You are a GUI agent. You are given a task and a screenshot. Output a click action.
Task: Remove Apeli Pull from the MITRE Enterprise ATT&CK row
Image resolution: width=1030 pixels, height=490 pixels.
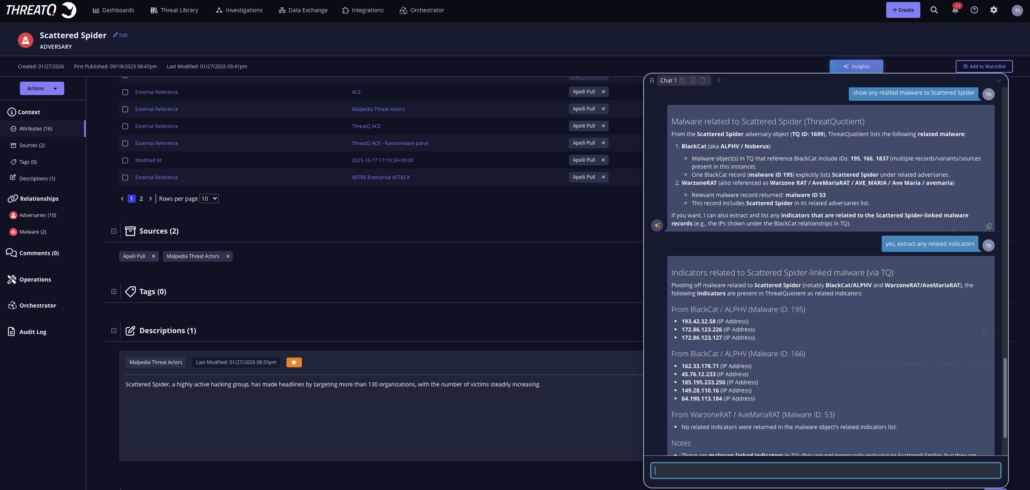point(603,177)
